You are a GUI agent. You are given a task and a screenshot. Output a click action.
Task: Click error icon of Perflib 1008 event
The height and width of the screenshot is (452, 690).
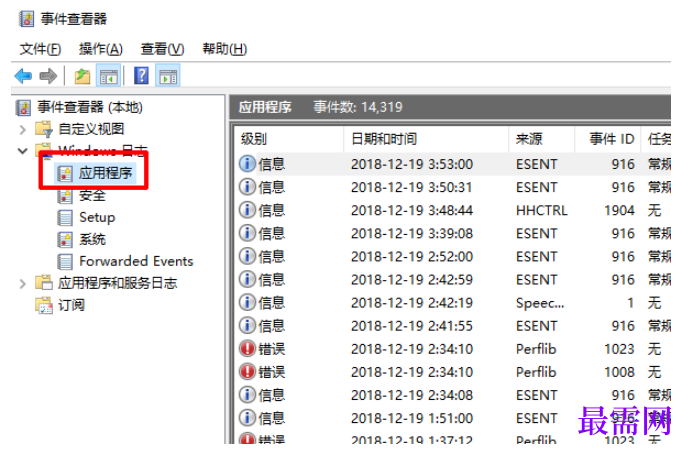click(x=247, y=372)
